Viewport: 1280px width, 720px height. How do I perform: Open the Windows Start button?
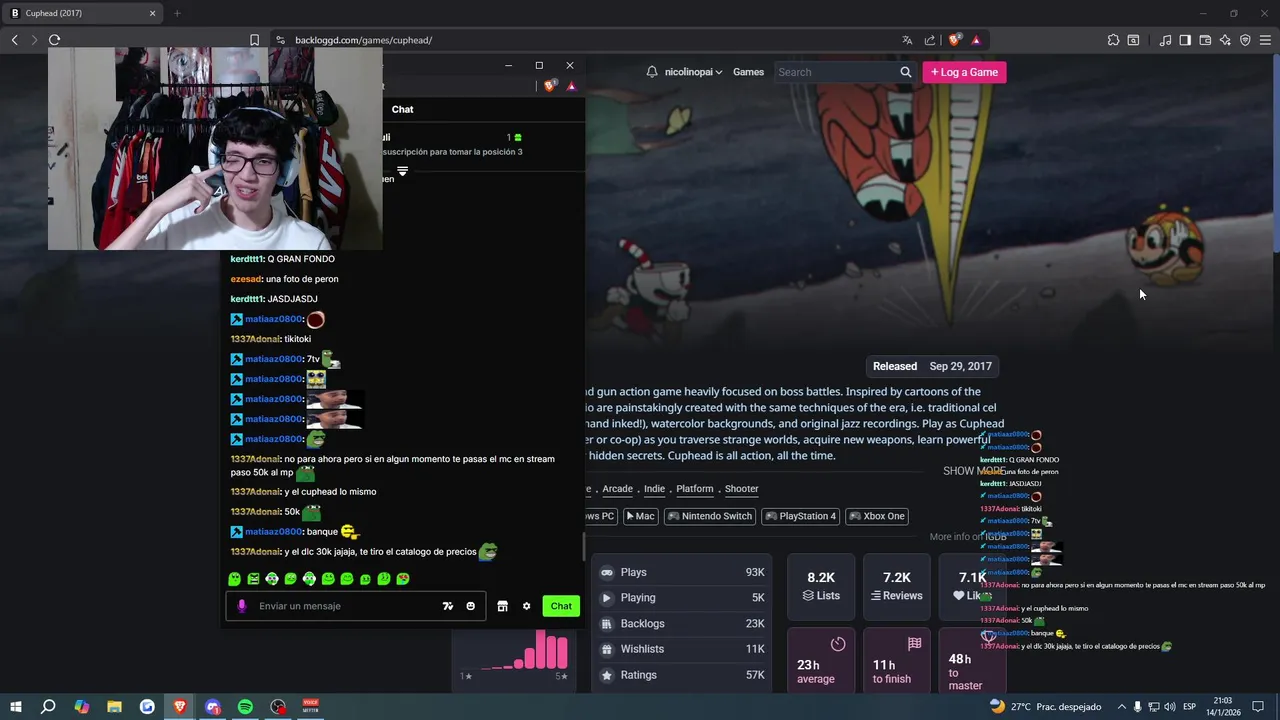coord(15,707)
